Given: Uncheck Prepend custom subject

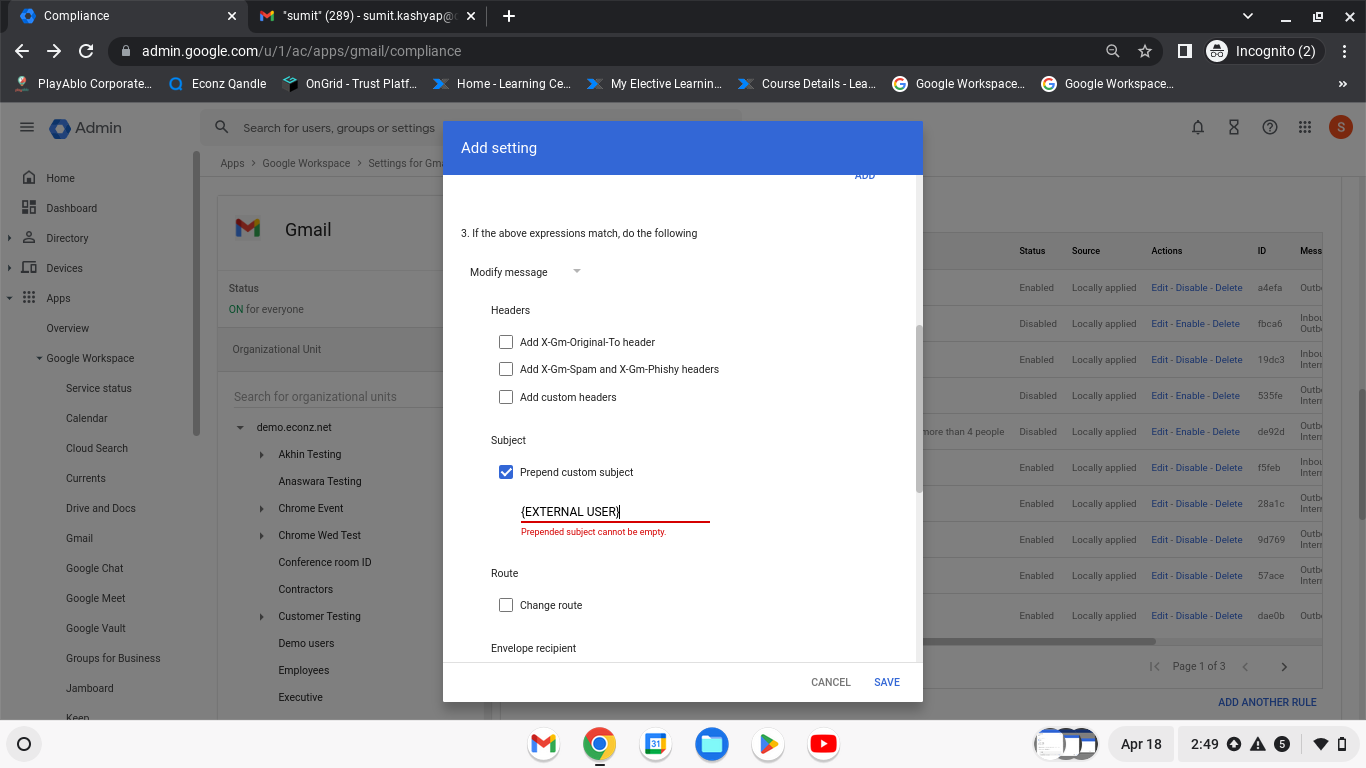Looking at the screenshot, I should [506, 472].
